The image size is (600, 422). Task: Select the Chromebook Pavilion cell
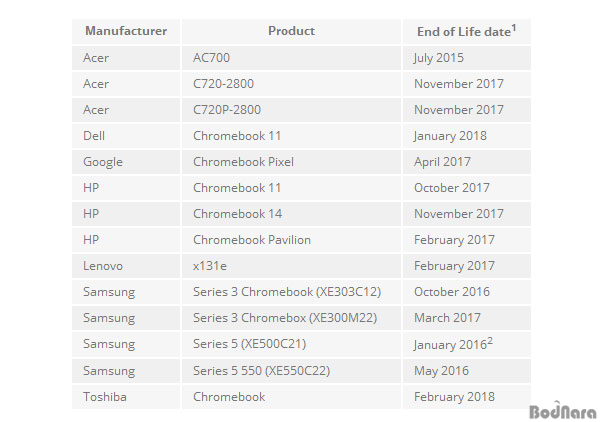[251, 240]
